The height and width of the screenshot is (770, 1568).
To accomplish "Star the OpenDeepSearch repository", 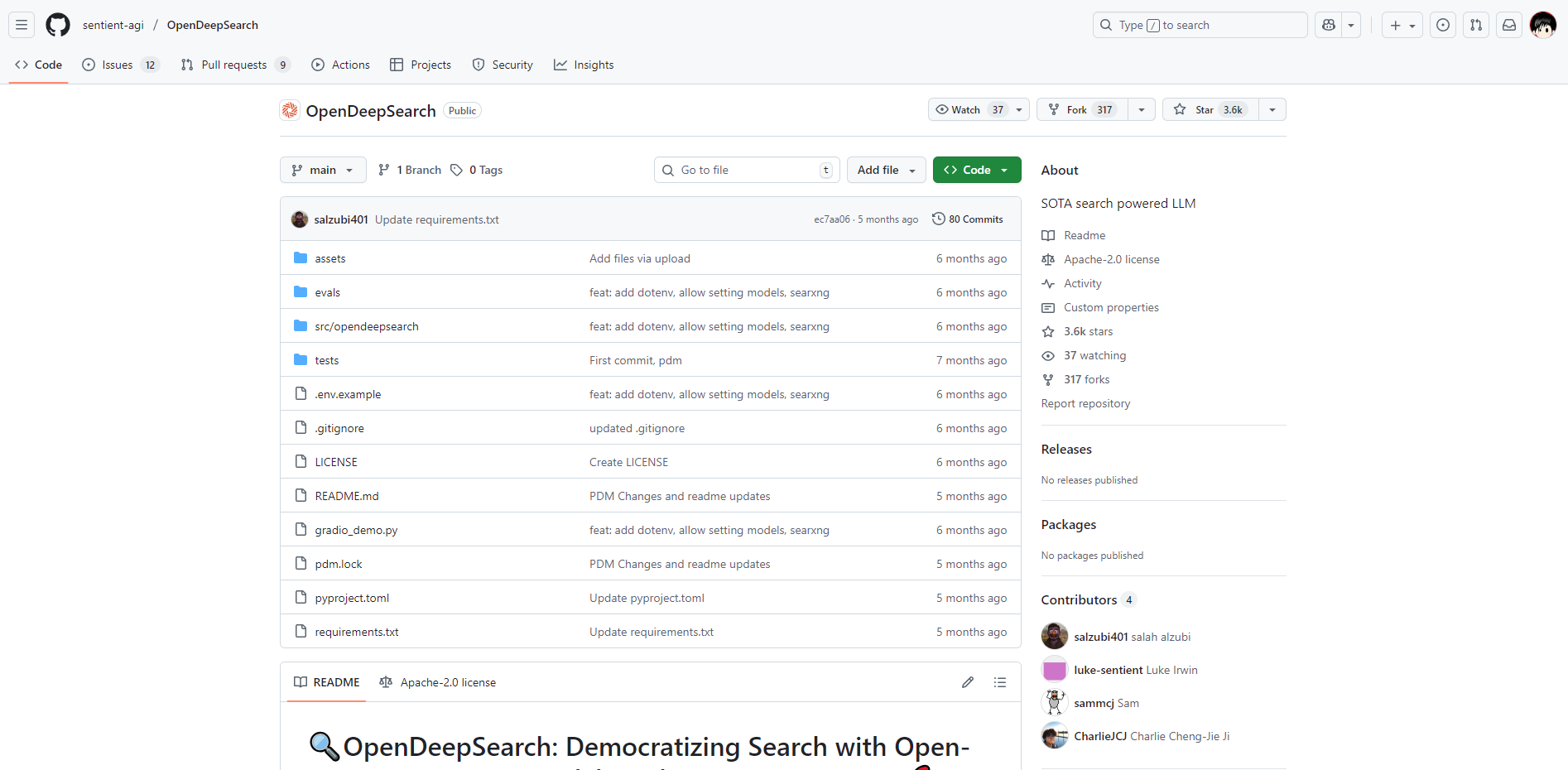I will coord(1208,108).
